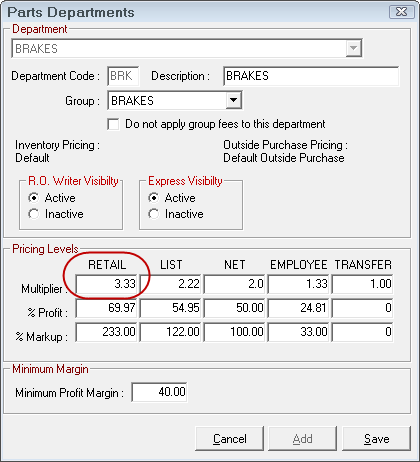This screenshot has height=462, width=420.
Task: Select Inactive under R.O. Writer Visibility
Action: click(34, 214)
